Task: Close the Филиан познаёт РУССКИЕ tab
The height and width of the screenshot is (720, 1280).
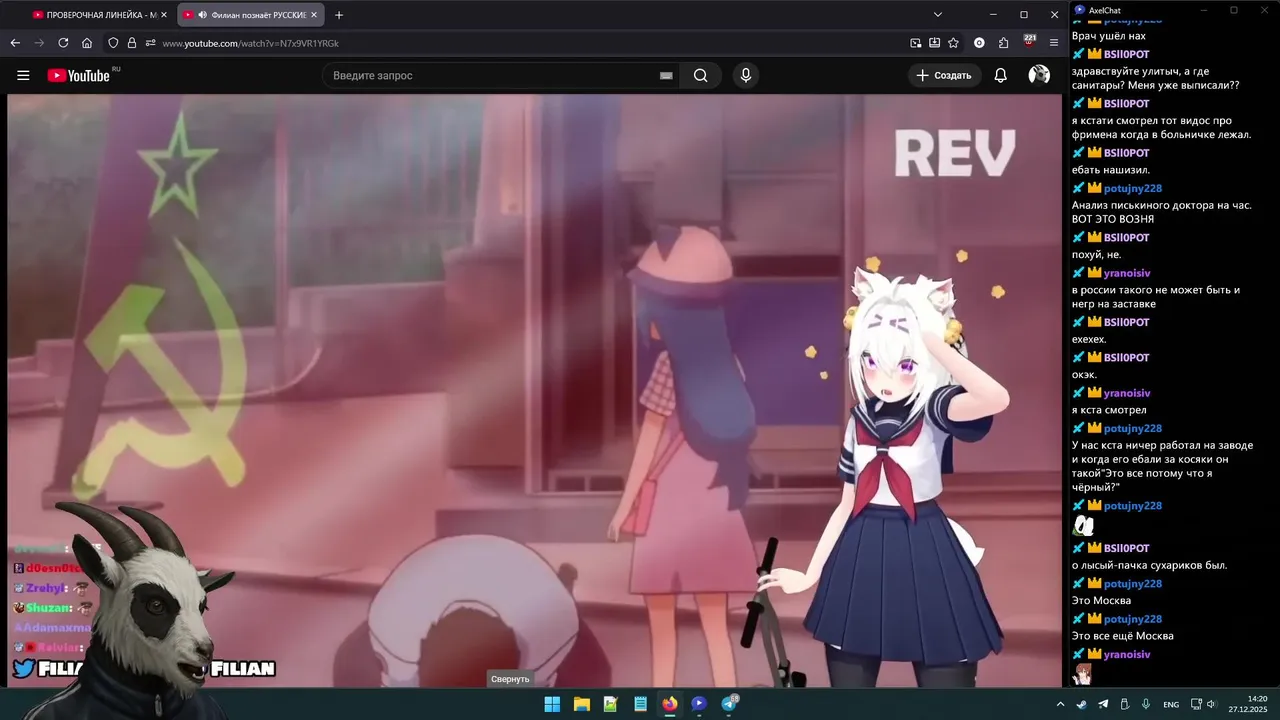Action: (x=314, y=15)
